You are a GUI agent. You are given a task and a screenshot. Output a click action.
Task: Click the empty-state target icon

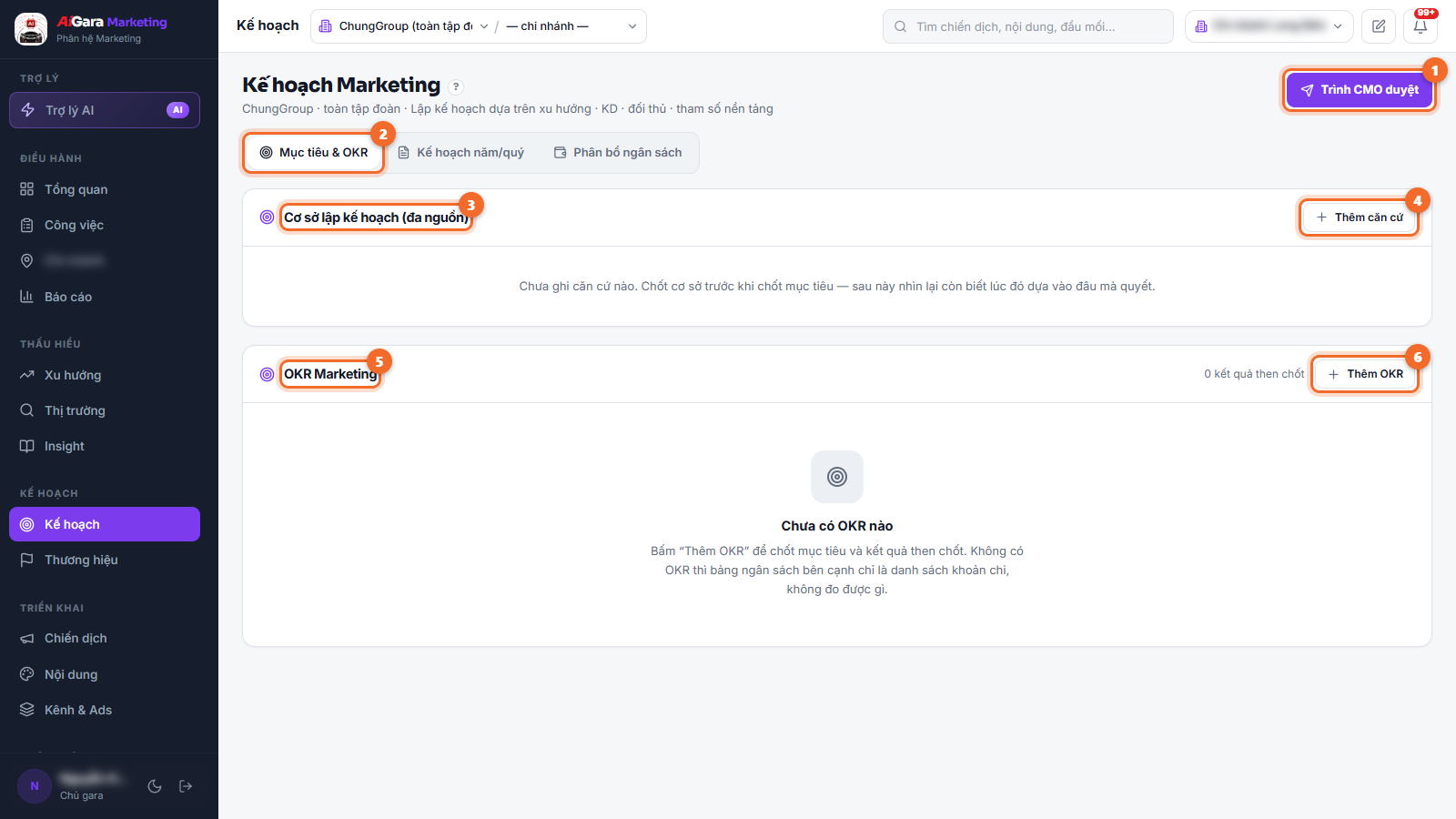(837, 477)
